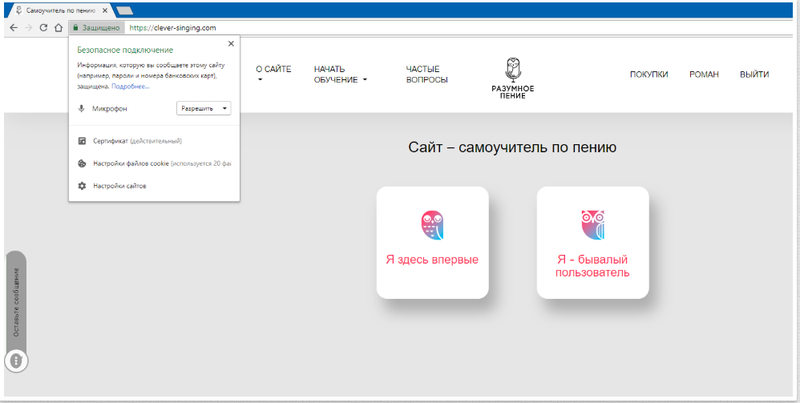Screen dimensions: 800x403
Task: Choose Я - бывалый пользователь card
Action: 593,243
